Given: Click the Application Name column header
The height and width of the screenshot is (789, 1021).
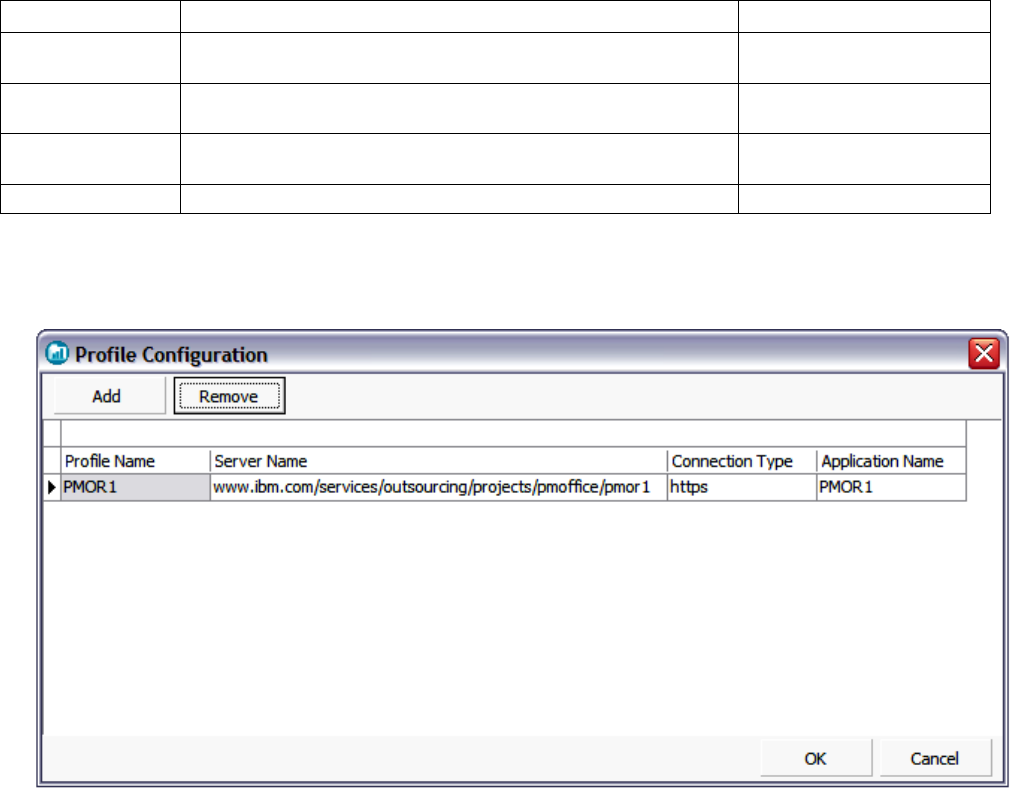Looking at the screenshot, I should tap(891, 461).
